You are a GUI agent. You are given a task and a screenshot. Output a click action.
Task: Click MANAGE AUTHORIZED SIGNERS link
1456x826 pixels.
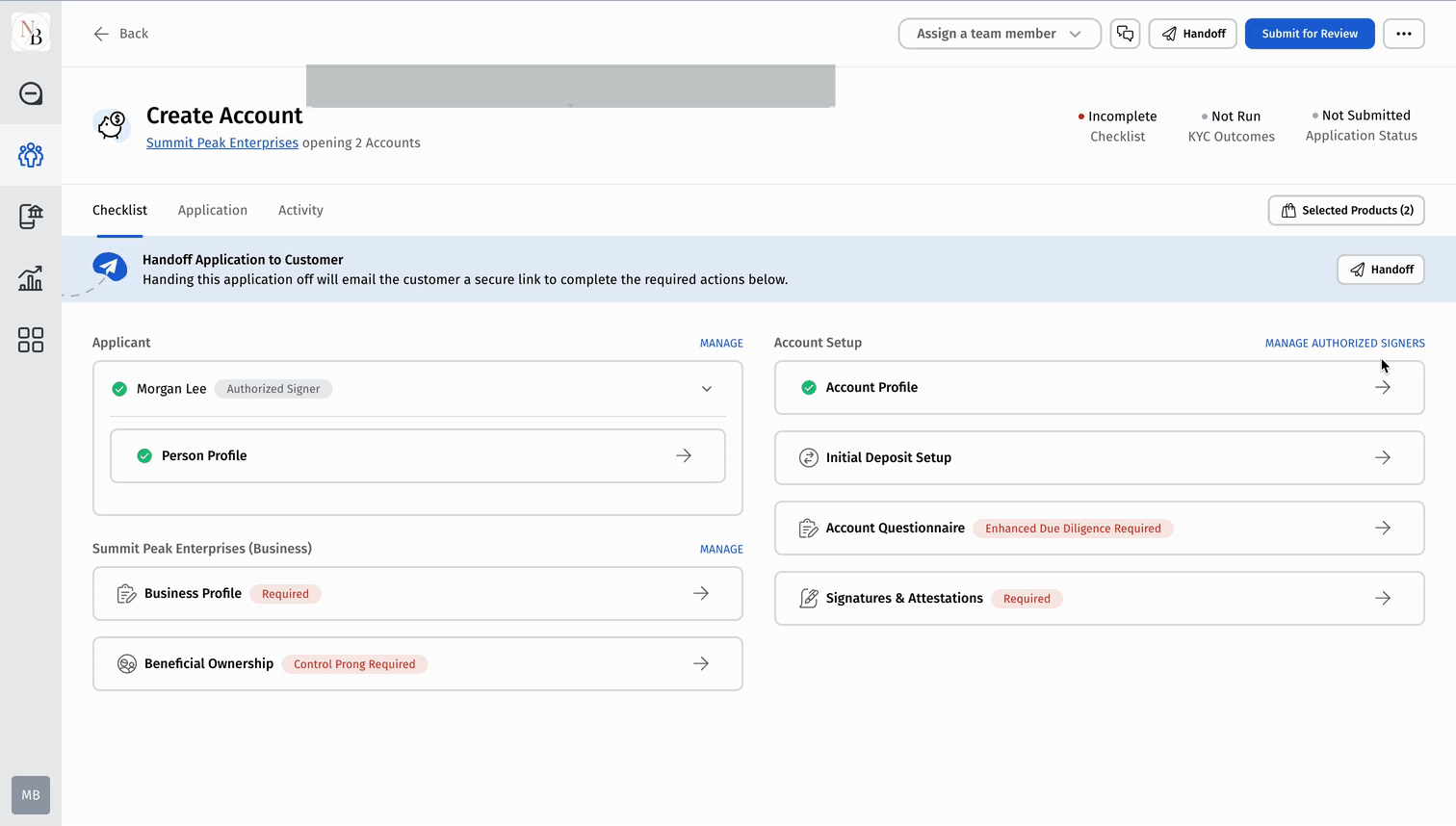coord(1344,344)
